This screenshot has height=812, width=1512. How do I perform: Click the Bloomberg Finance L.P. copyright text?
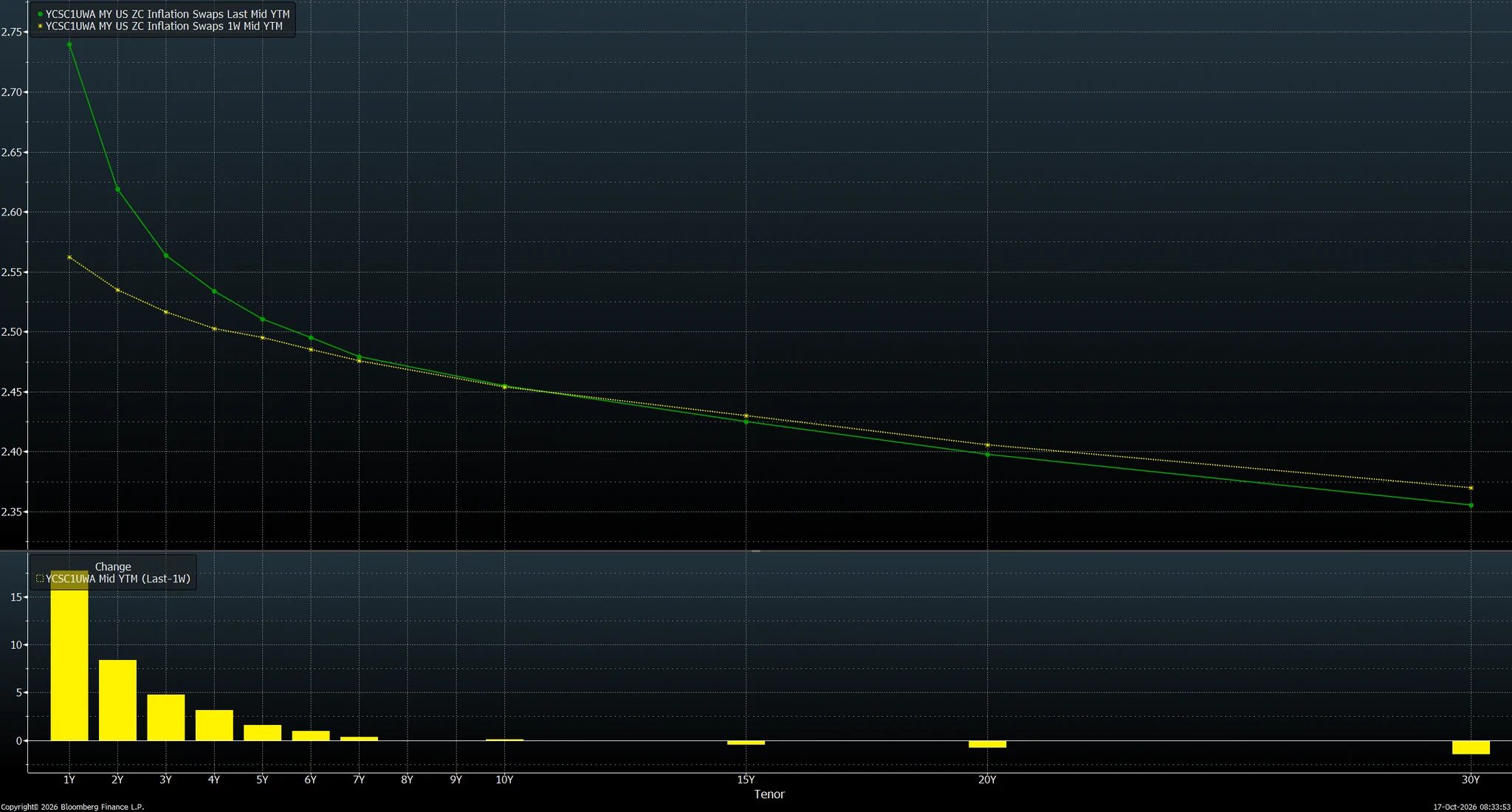(x=72, y=807)
